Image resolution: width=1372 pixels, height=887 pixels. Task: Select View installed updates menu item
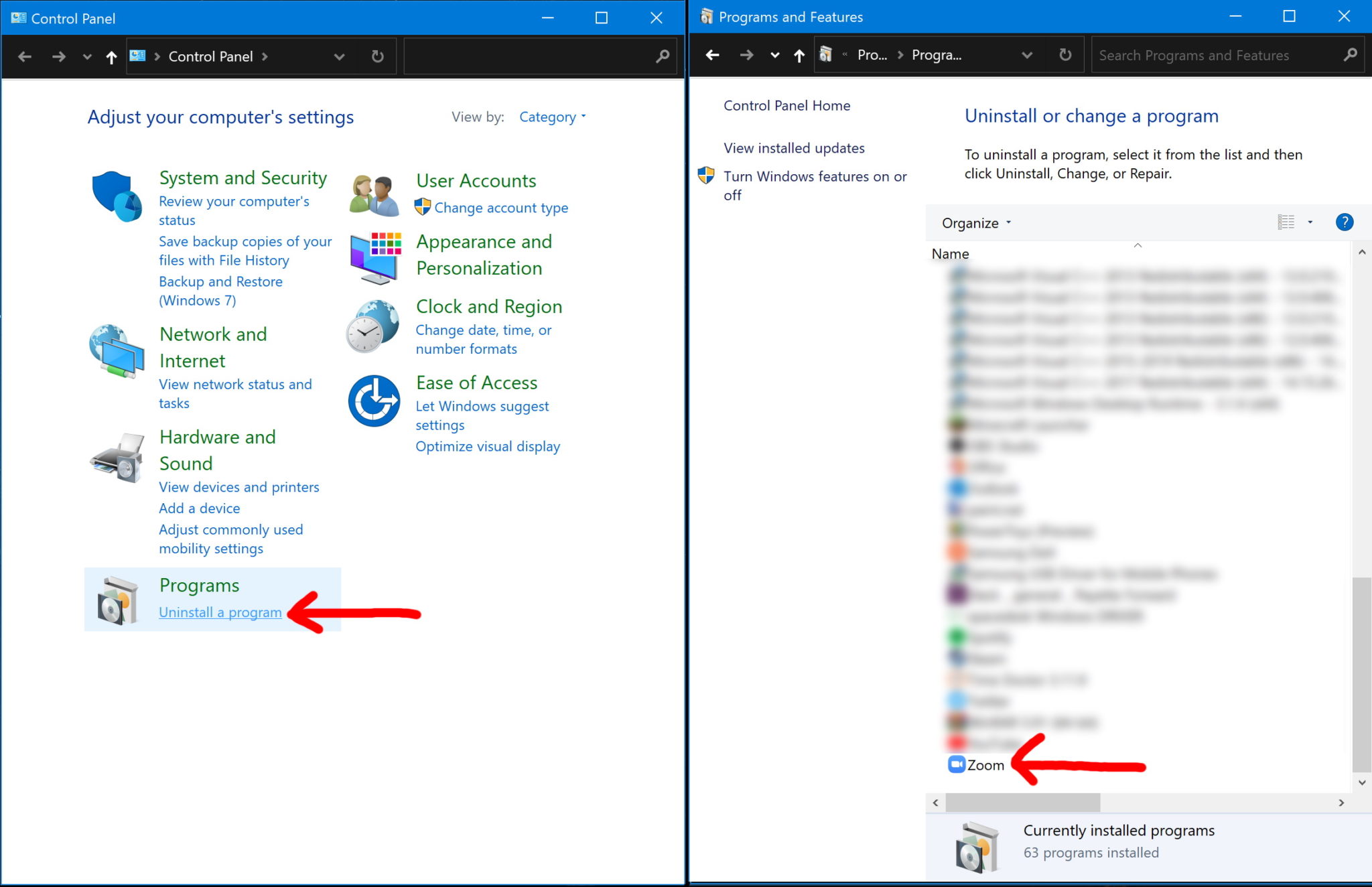[795, 147]
